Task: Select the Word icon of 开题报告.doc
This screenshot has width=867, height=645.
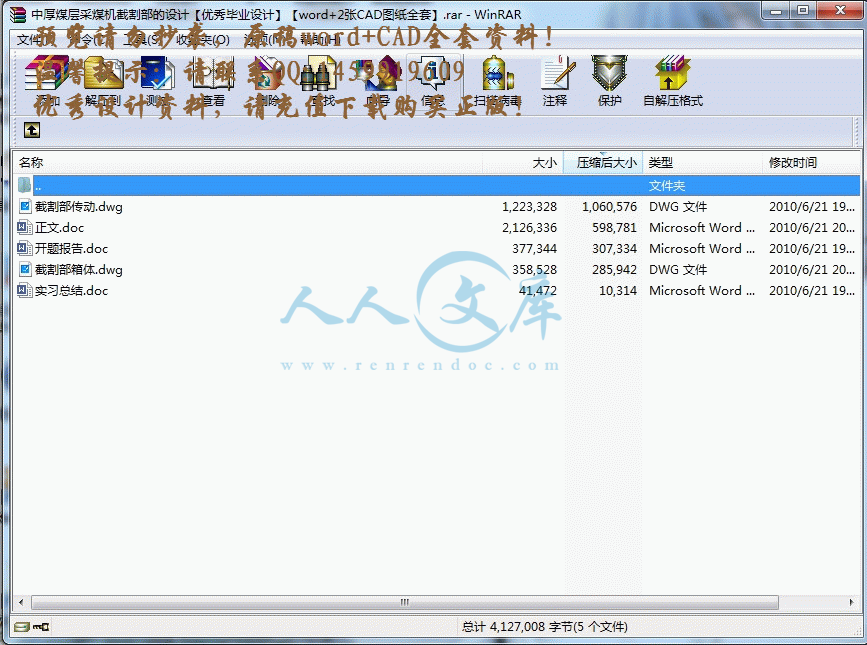Action: pyautogui.click(x=24, y=249)
